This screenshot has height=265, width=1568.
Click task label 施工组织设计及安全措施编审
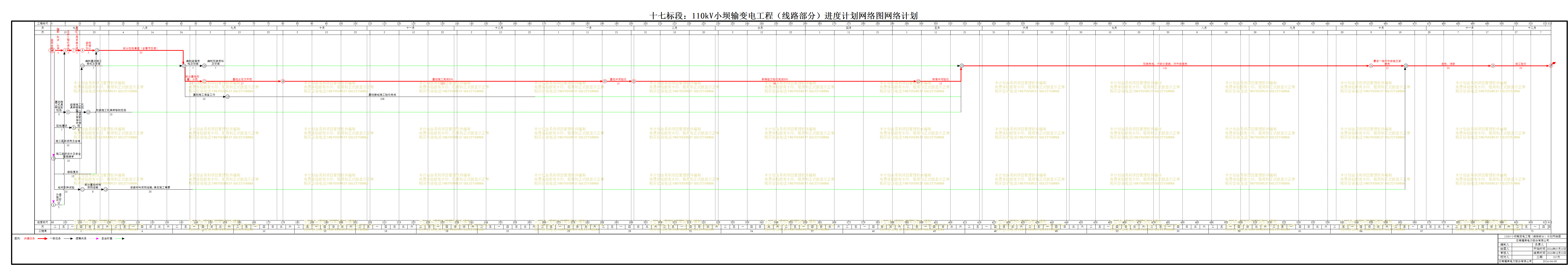pos(68,155)
